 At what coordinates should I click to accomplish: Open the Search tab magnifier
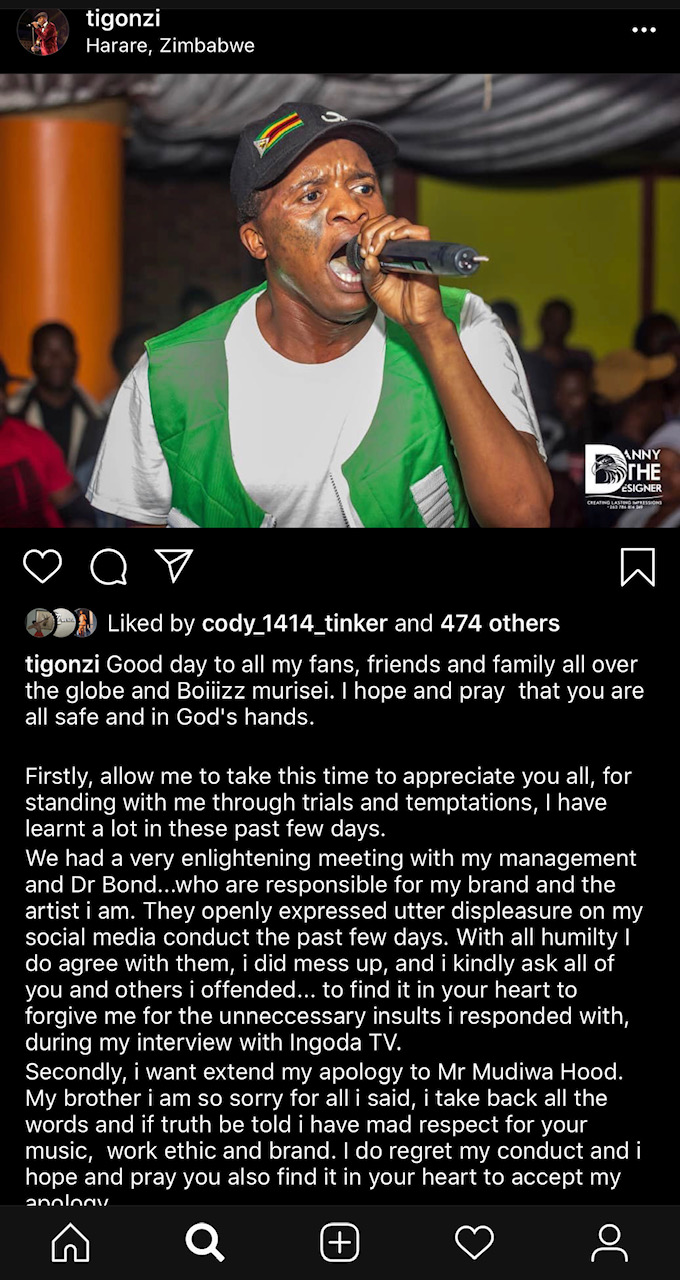point(204,1243)
